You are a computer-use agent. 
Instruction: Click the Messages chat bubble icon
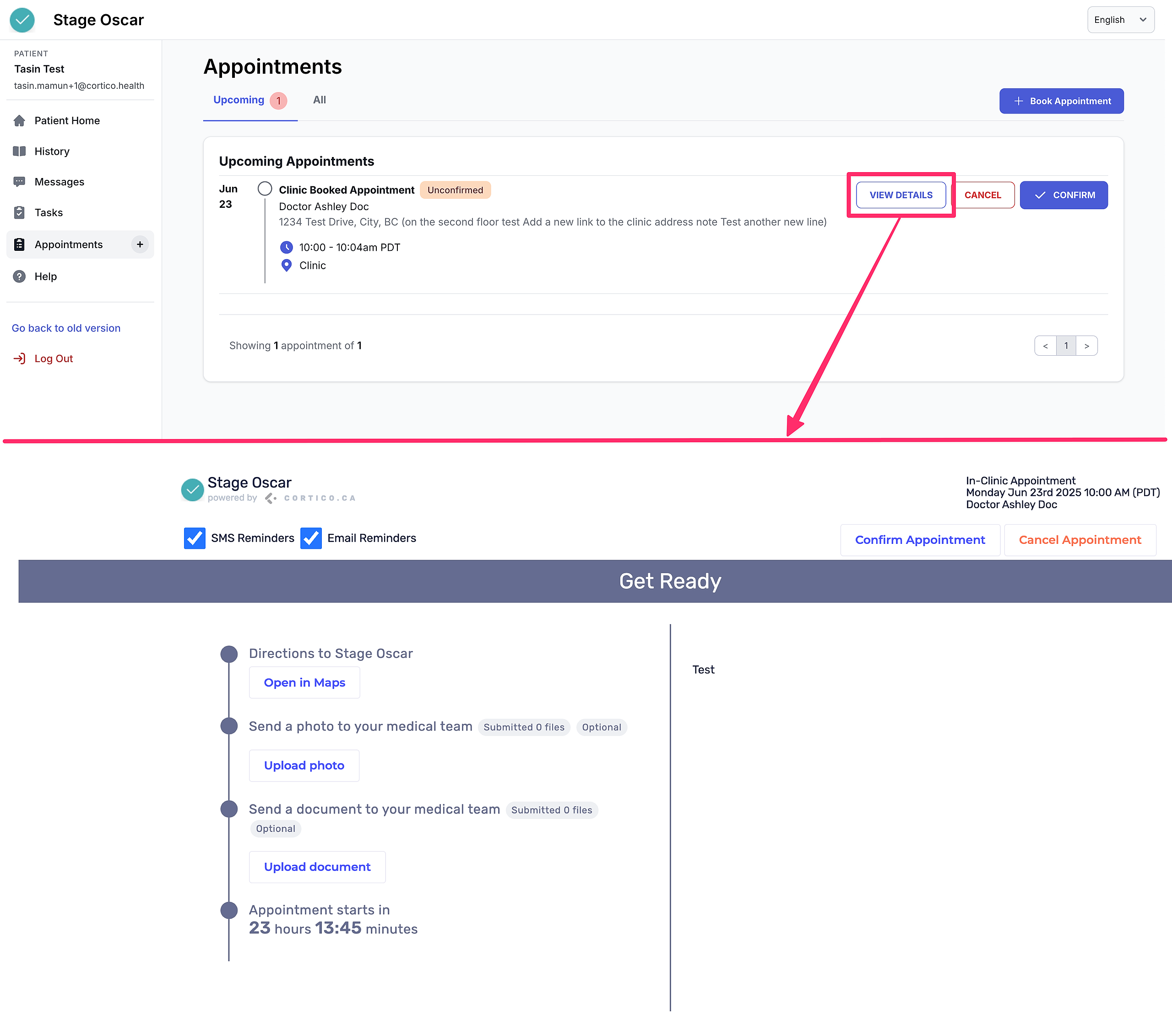[x=20, y=182]
